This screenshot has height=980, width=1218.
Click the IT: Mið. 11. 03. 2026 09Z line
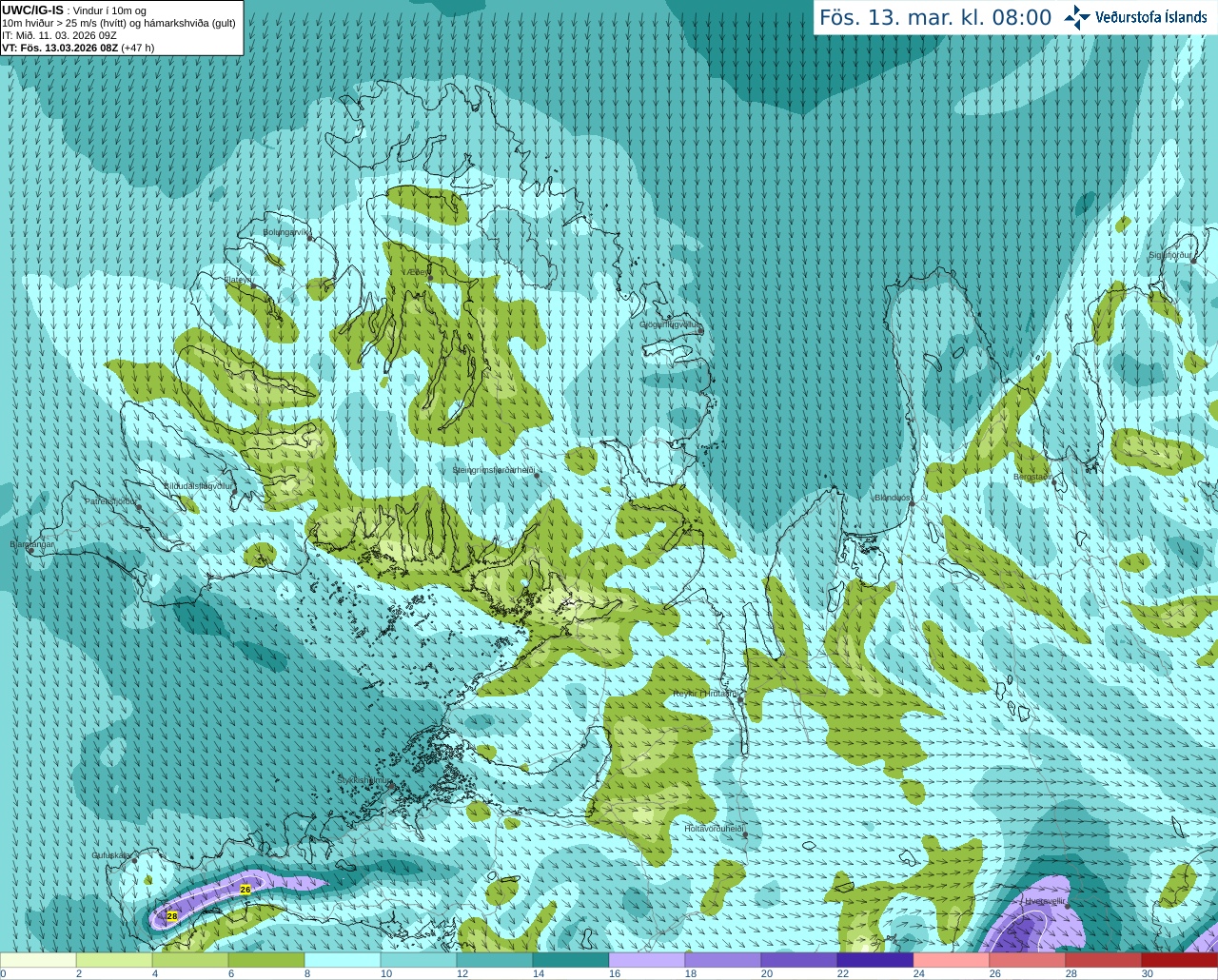pyautogui.click(x=59, y=35)
